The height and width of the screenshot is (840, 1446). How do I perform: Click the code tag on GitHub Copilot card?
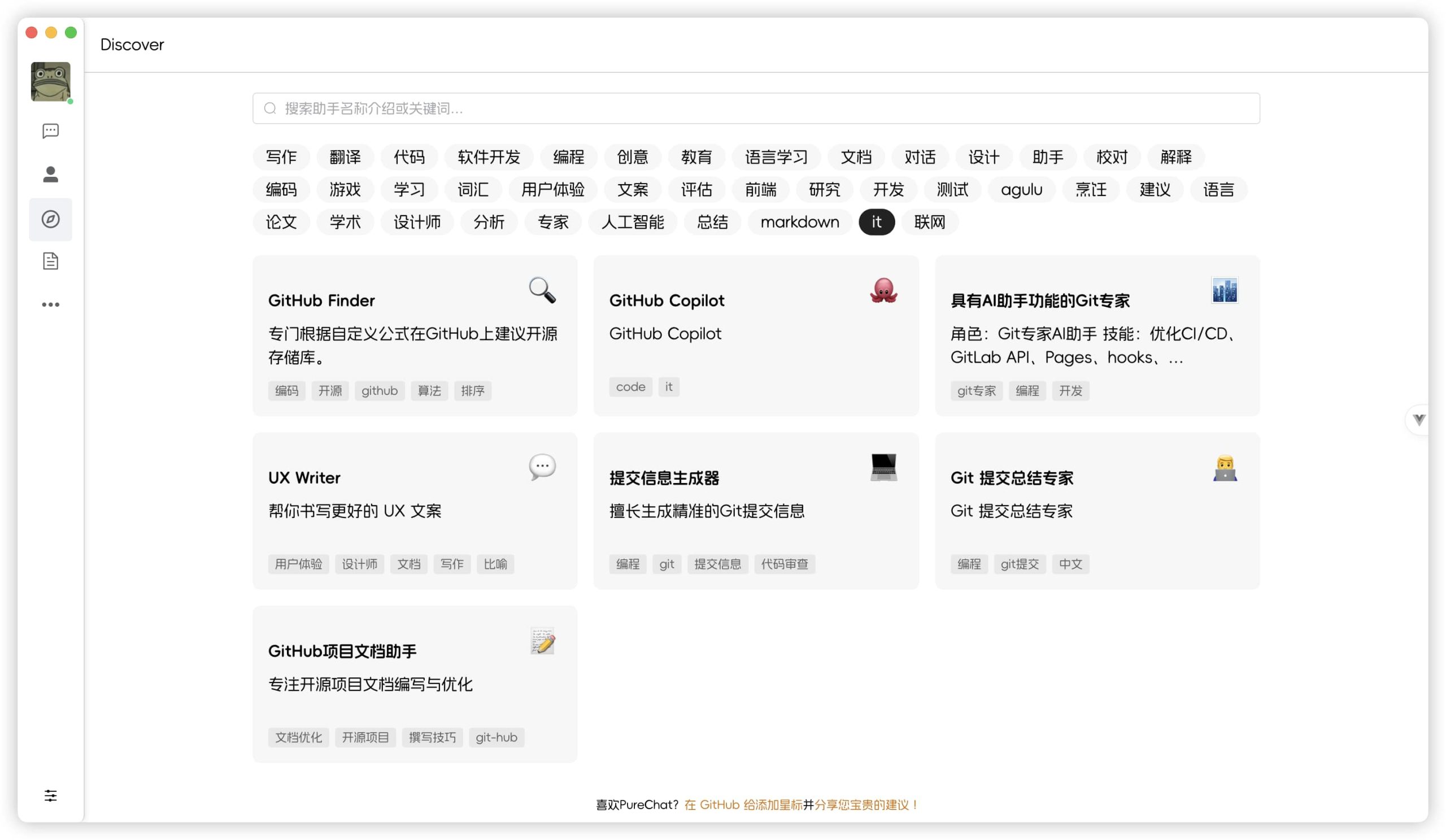point(630,387)
